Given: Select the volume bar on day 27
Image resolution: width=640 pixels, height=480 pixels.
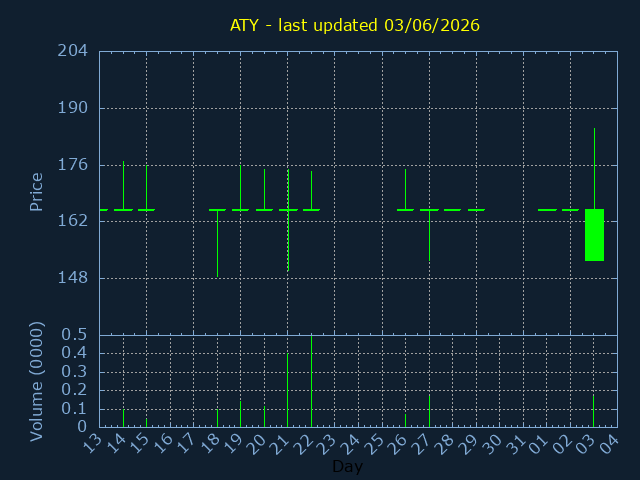Looking at the screenshot, I should [429, 411].
